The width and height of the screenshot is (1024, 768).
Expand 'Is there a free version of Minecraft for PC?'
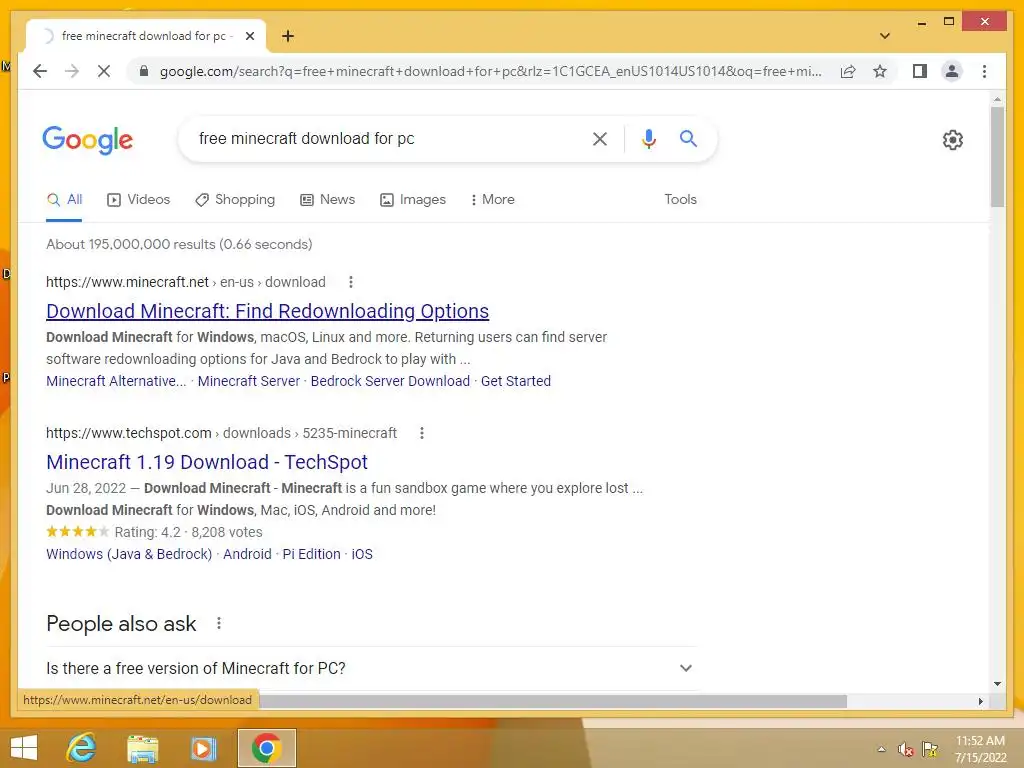pos(370,668)
